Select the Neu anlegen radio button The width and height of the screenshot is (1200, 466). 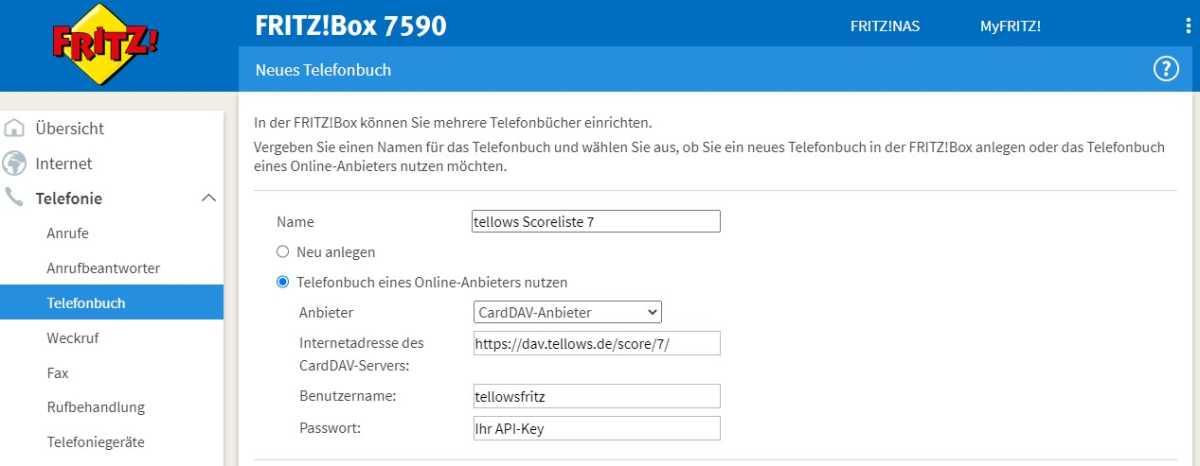282,252
